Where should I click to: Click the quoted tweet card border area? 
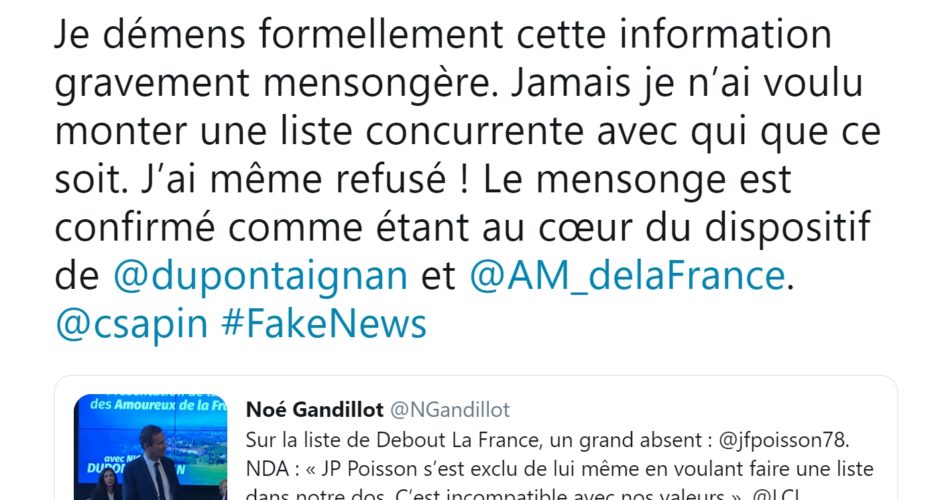(476, 438)
